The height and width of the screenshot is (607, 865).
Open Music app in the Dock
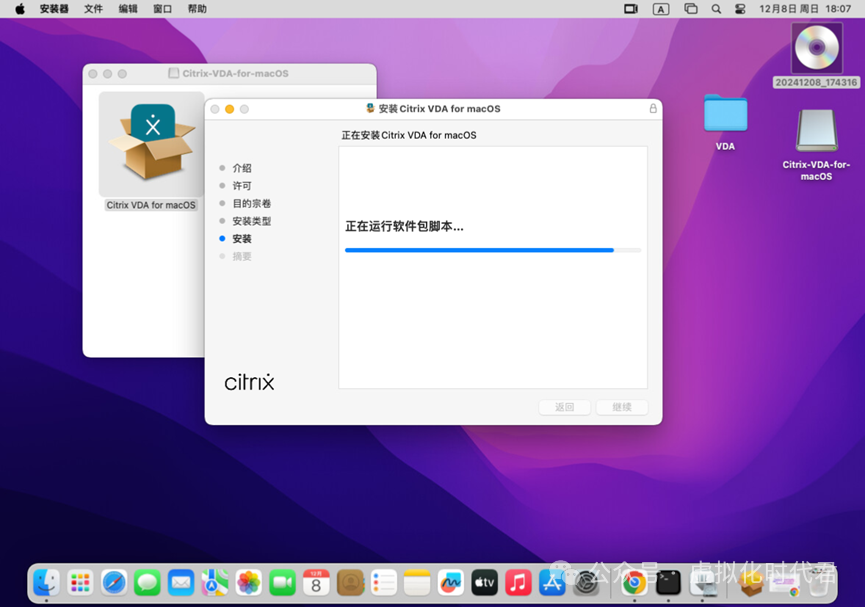[518, 583]
